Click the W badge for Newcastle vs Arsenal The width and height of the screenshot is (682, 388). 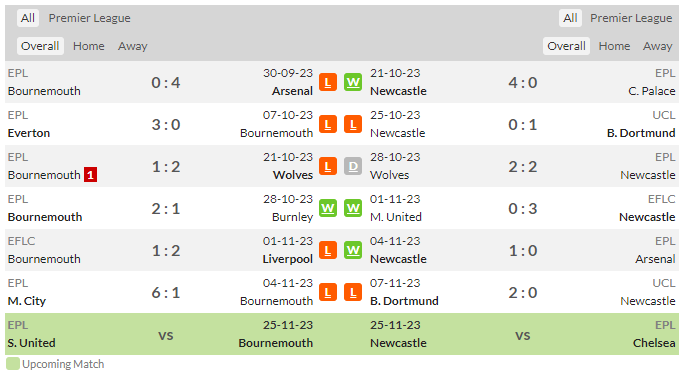click(x=353, y=250)
